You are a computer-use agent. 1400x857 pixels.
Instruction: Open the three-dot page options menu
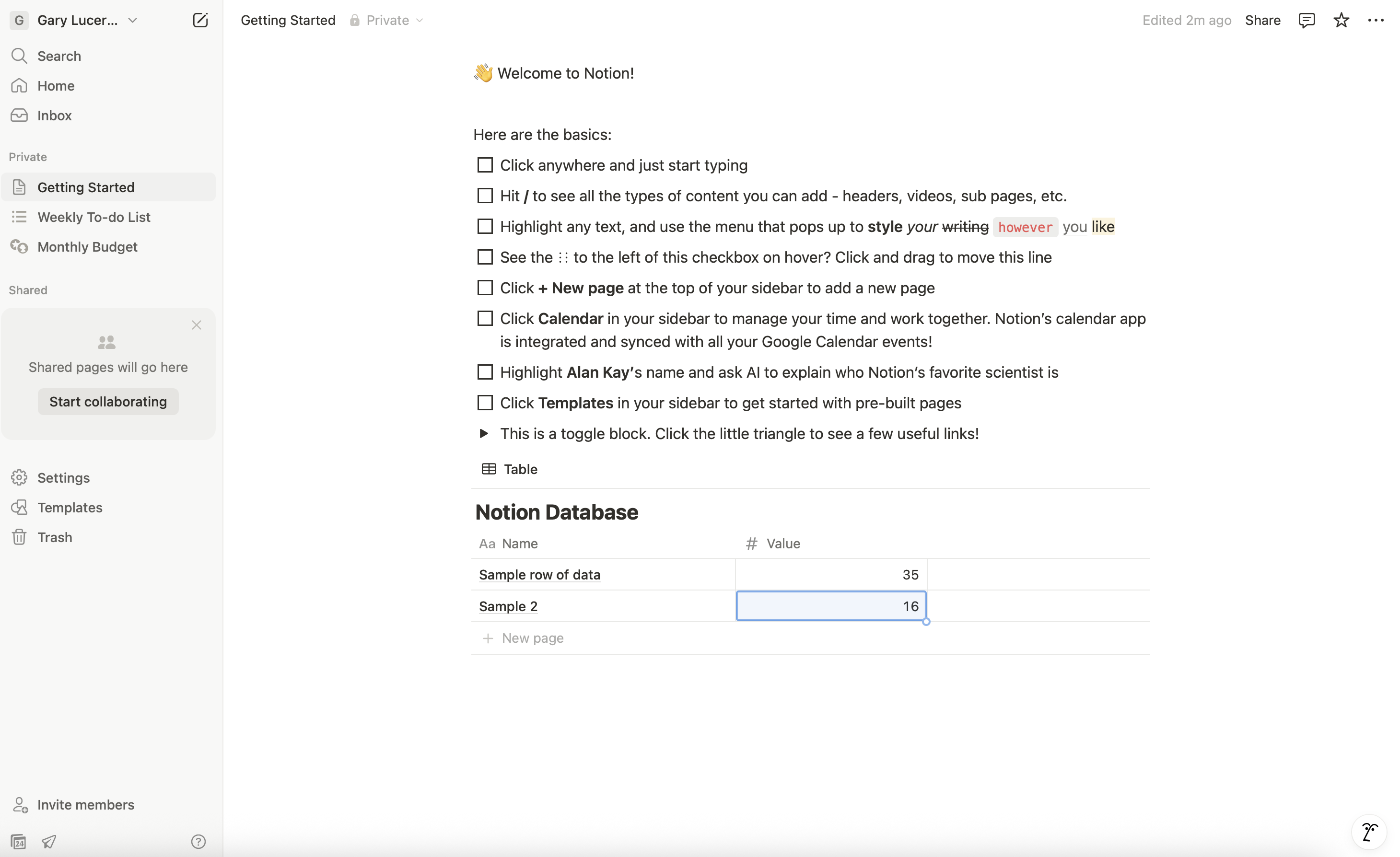1376,21
